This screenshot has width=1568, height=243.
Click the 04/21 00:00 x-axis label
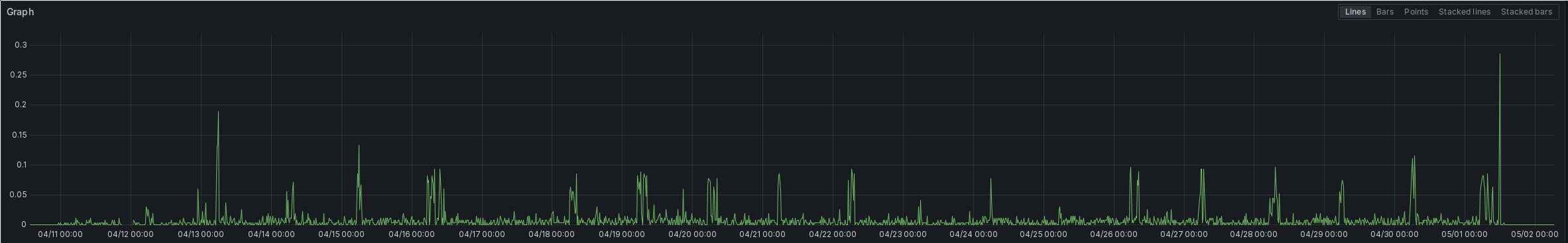762,234
